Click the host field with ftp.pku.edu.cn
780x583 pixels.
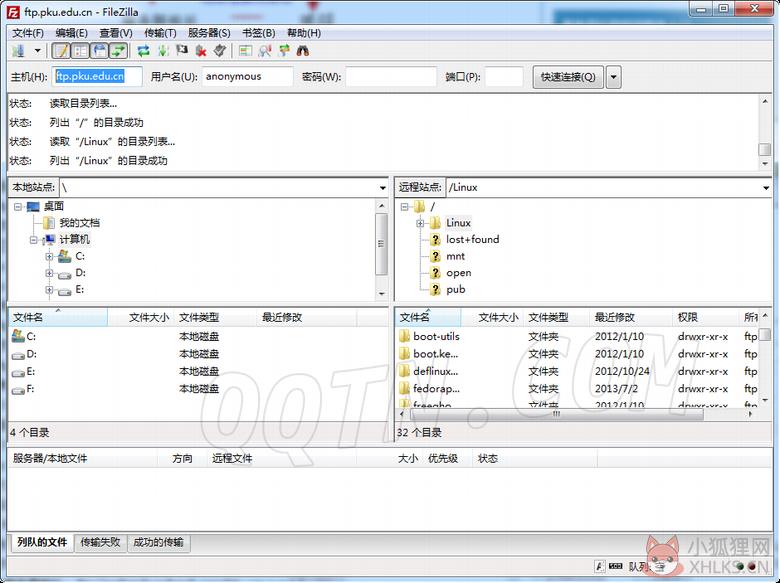click(97, 77)
